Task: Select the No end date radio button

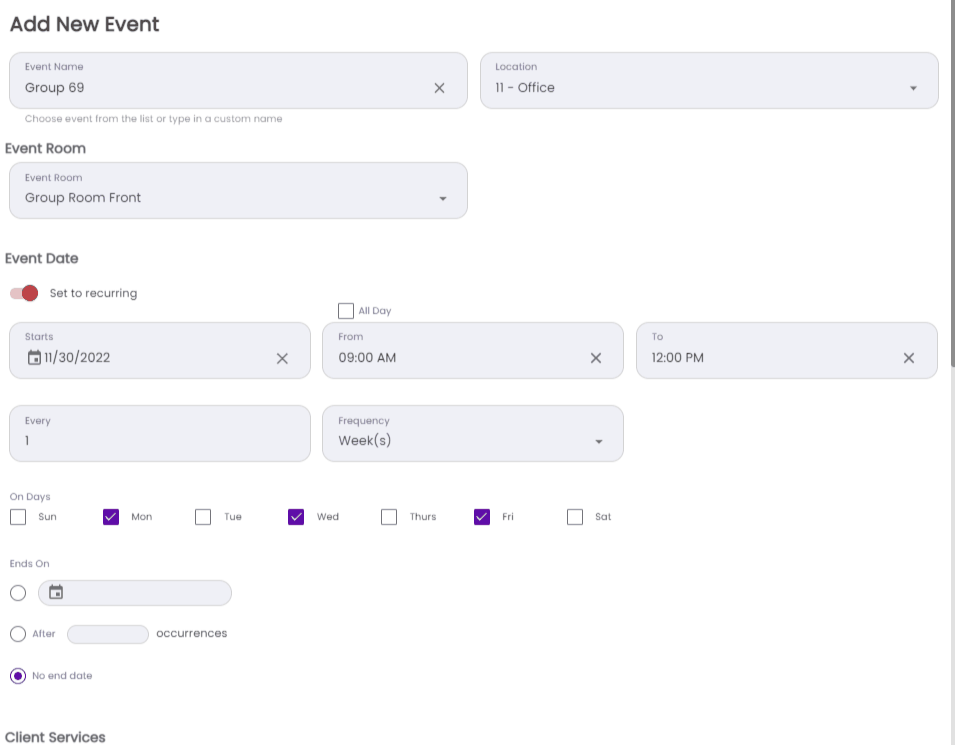Action: click(18, 676)
